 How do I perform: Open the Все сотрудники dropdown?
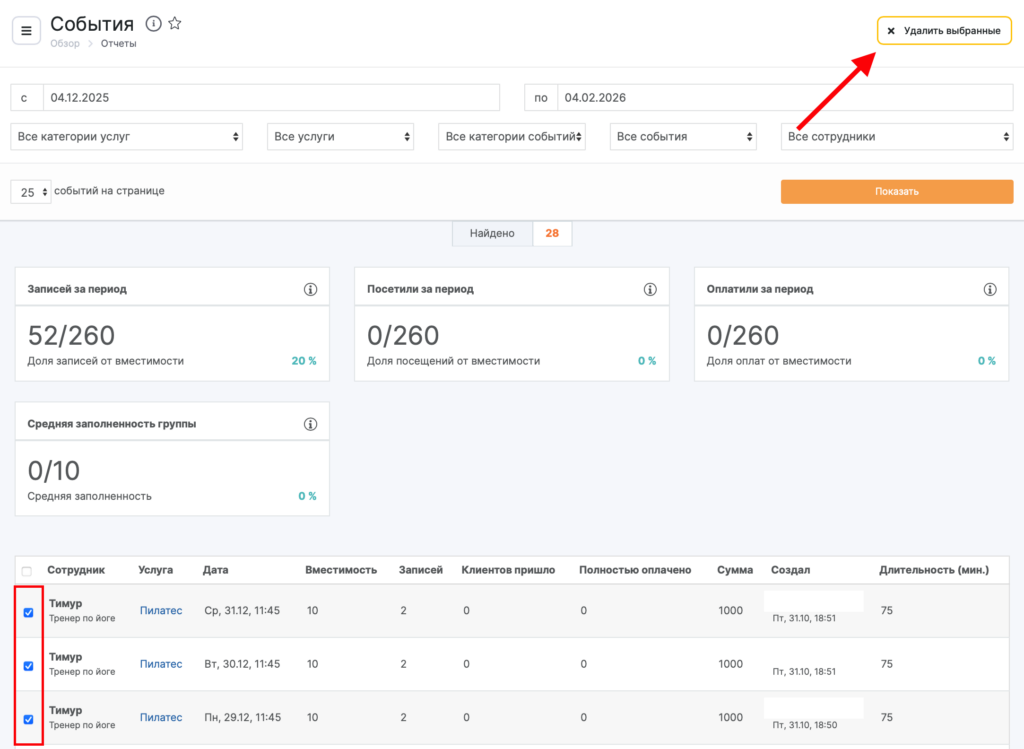click(896, 137)
